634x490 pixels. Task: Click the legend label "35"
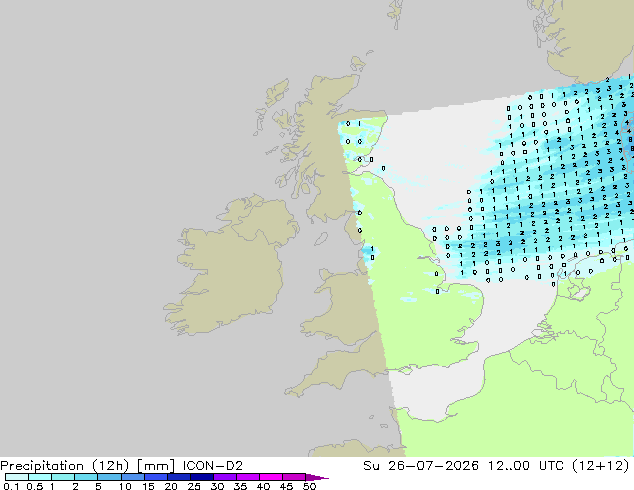[240, 486]
